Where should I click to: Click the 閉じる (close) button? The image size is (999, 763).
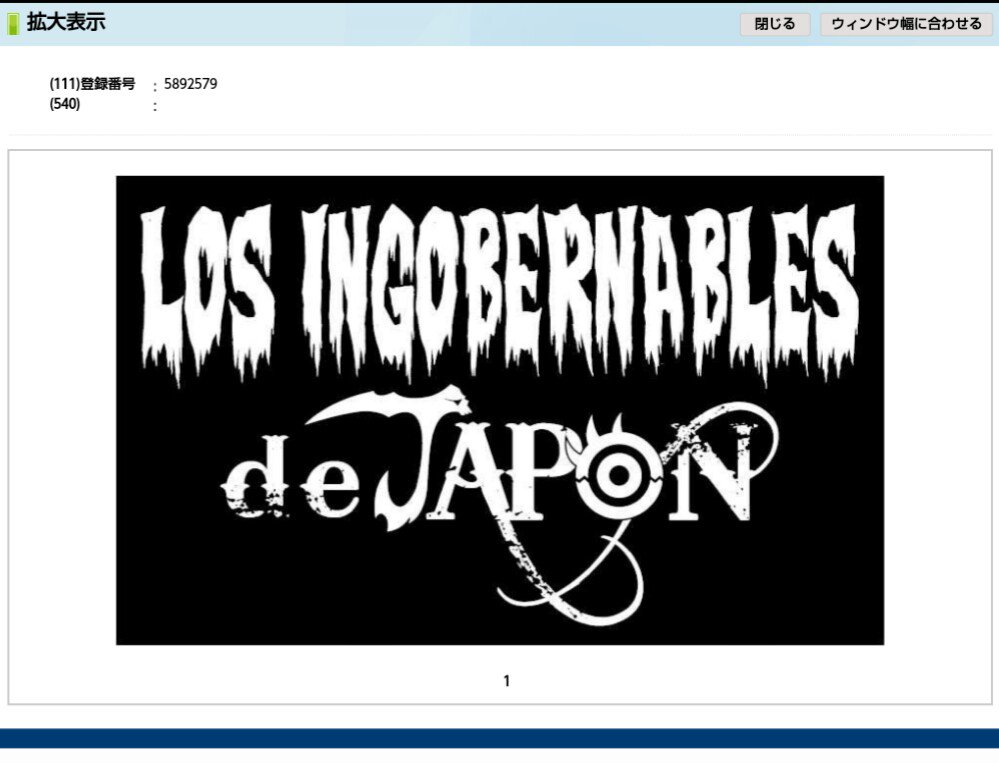click(775, 24)
